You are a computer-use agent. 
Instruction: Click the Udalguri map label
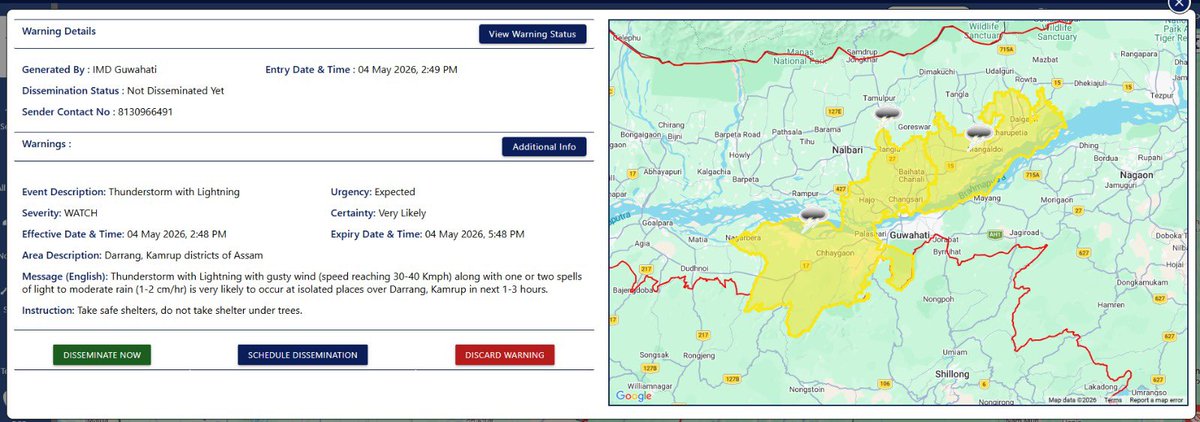point(1001,72)
